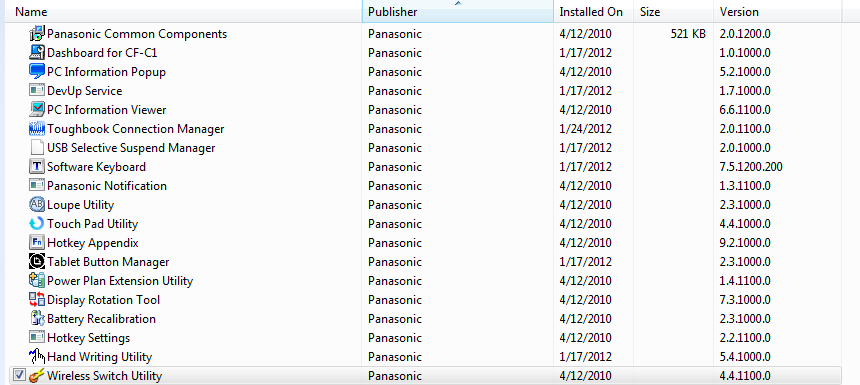The height and width of the screenshot is (385, 860).
Task: Click the Hand Writing Utility icon
Action: 37,356
